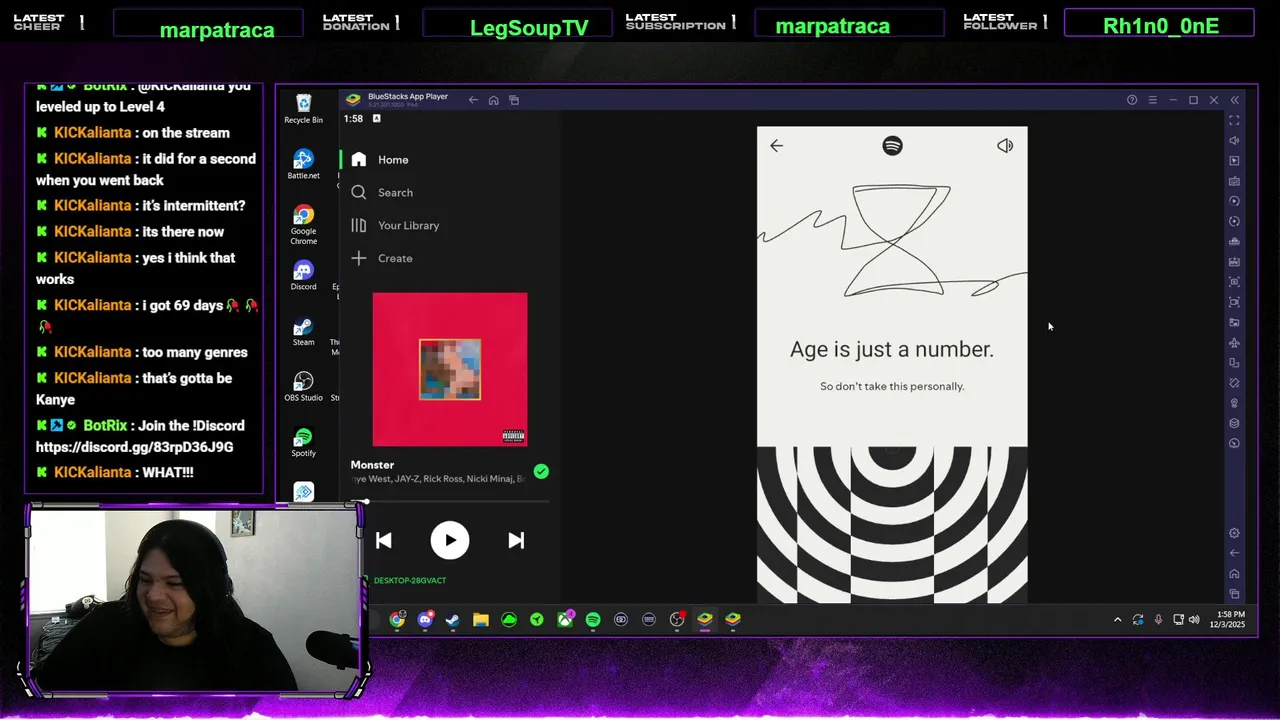This screenshot has width=1280, height=720.
Task: Open Steam from the taskbar
Action: pos(452,619)
